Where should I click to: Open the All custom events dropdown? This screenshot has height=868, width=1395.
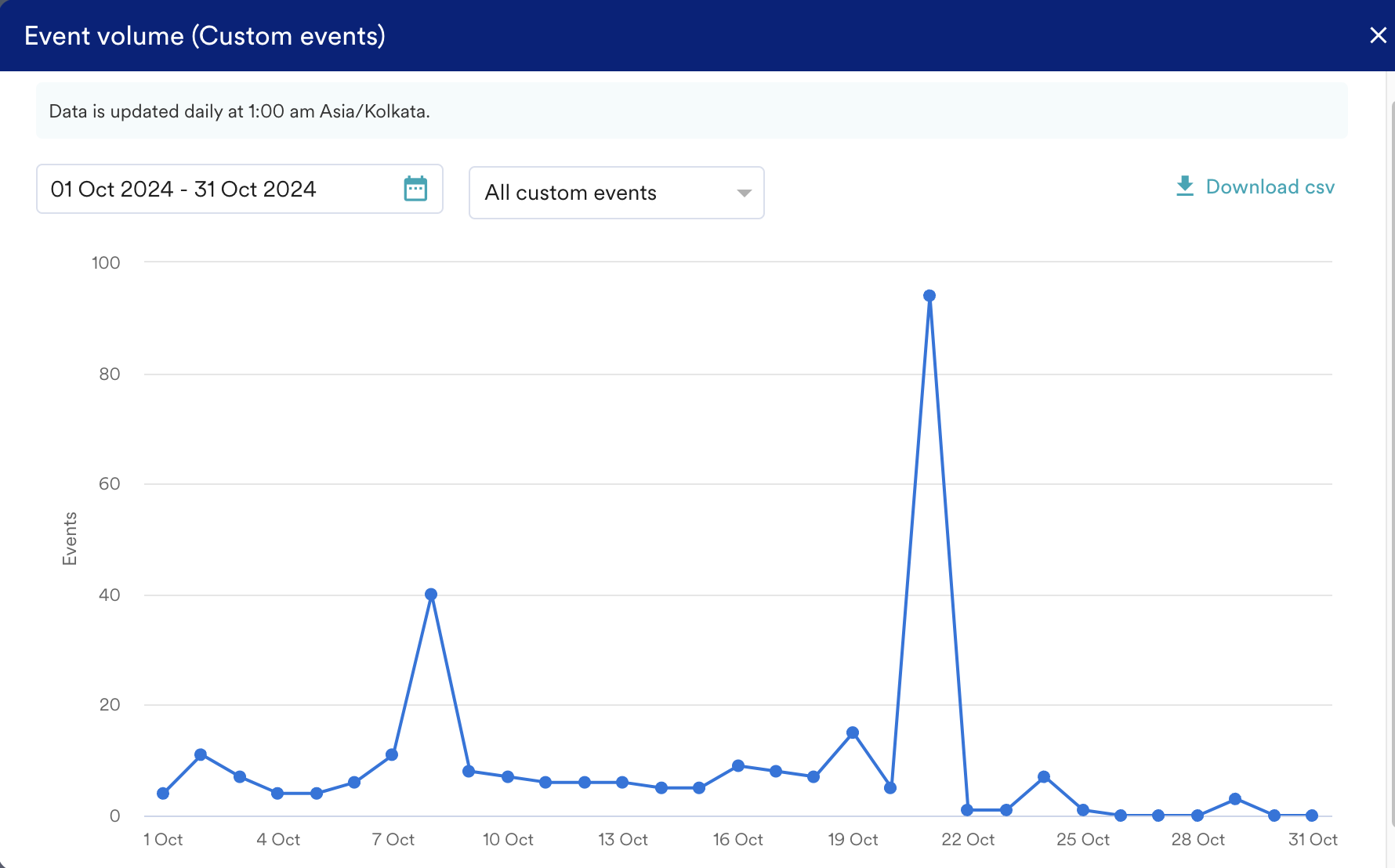click(615, 193)
